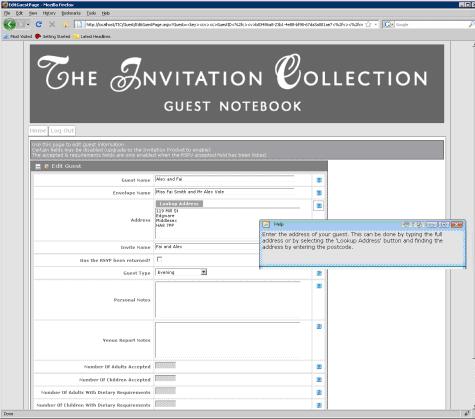The width and height of the screenshot is (475, 419).
Task: Click help icon for Number Of Children Accepted
Action: point(319,380)
